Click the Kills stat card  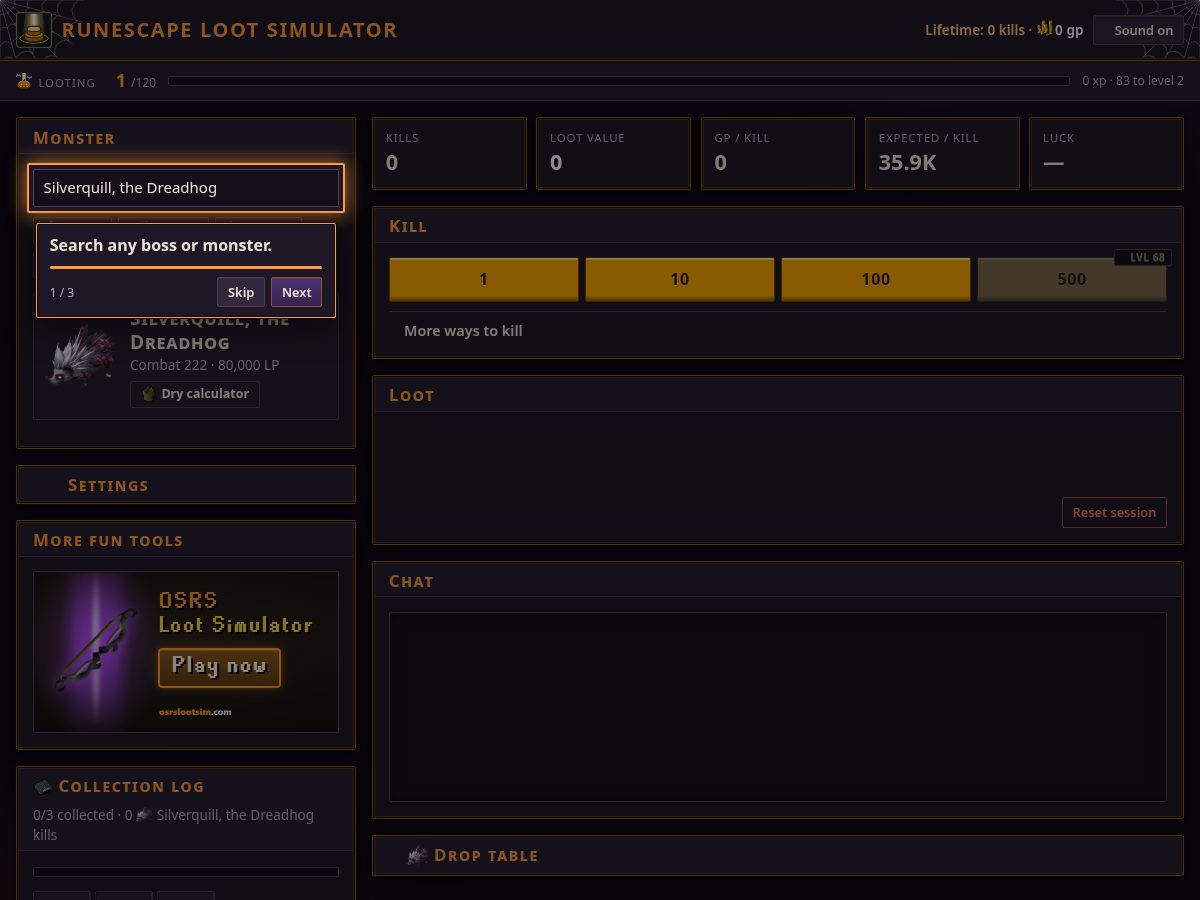click(449, 153)
